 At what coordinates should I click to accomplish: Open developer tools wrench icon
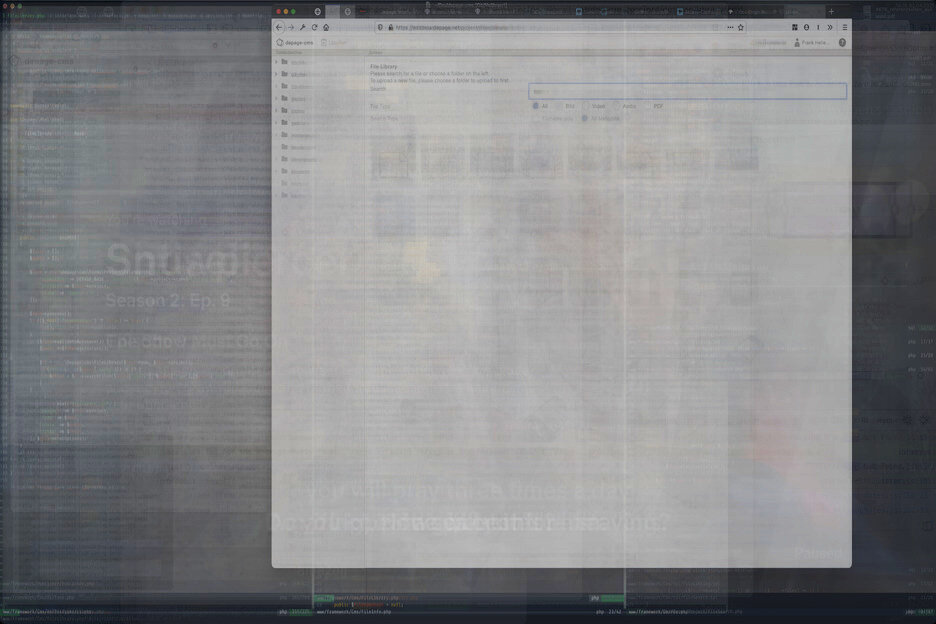(303, 27)
